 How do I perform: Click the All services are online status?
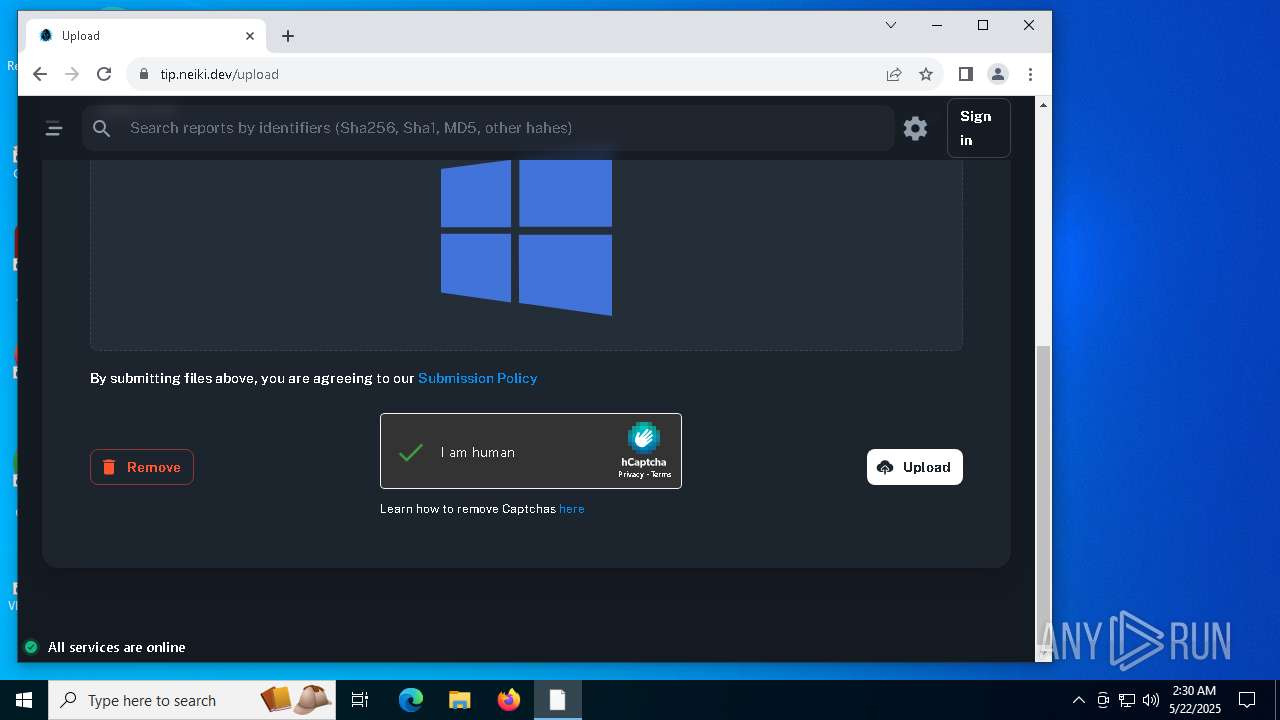tap(116, 647)
